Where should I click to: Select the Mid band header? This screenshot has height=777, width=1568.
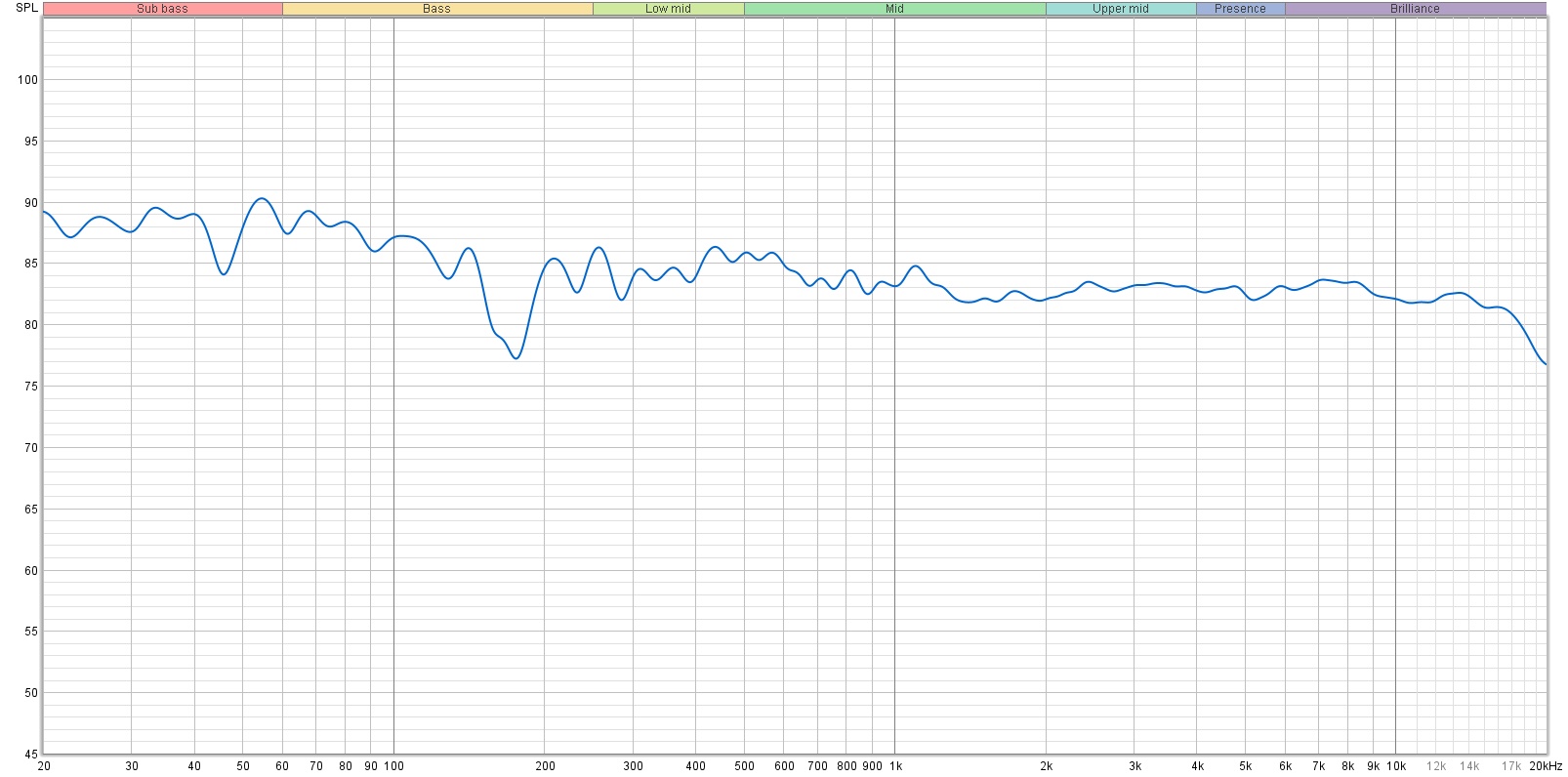[x=894, y=9]
